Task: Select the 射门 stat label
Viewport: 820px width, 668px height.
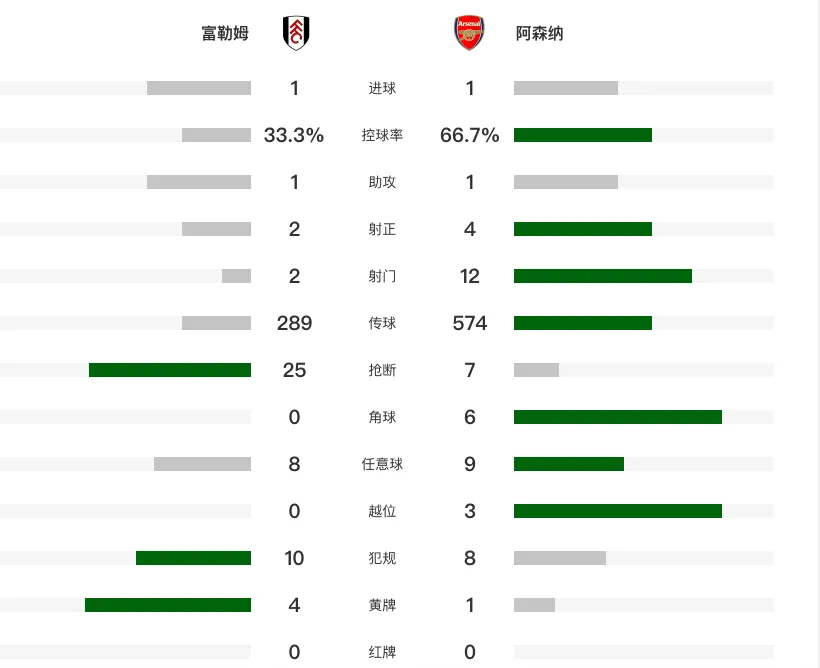Action: click(x=382, y=276)
